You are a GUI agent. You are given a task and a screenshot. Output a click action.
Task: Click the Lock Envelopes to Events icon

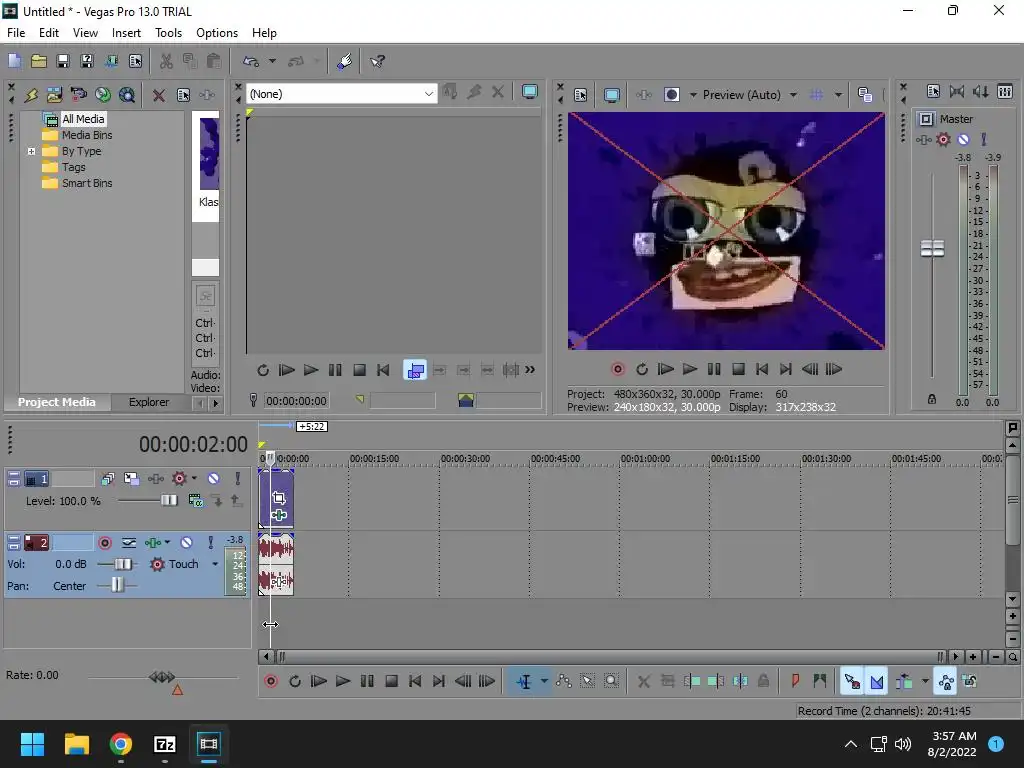pos(946,682)
